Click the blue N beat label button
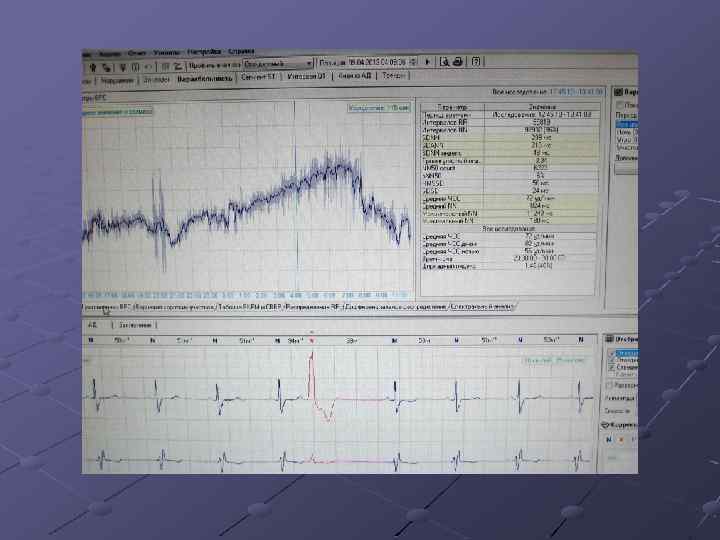This screenshot has height=540, width=720. (609, 440)
